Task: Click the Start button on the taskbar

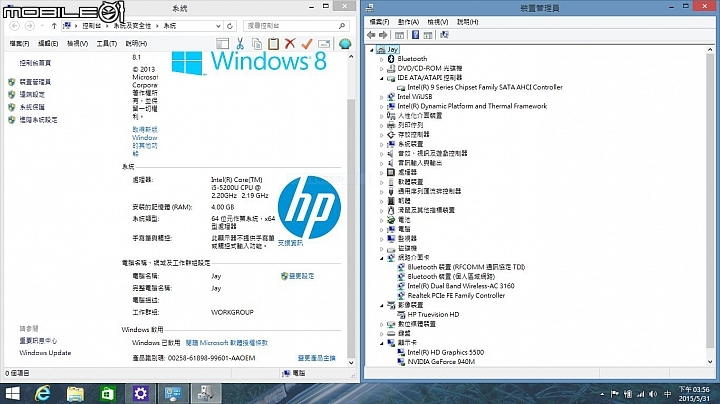Action: pos(12,393)
